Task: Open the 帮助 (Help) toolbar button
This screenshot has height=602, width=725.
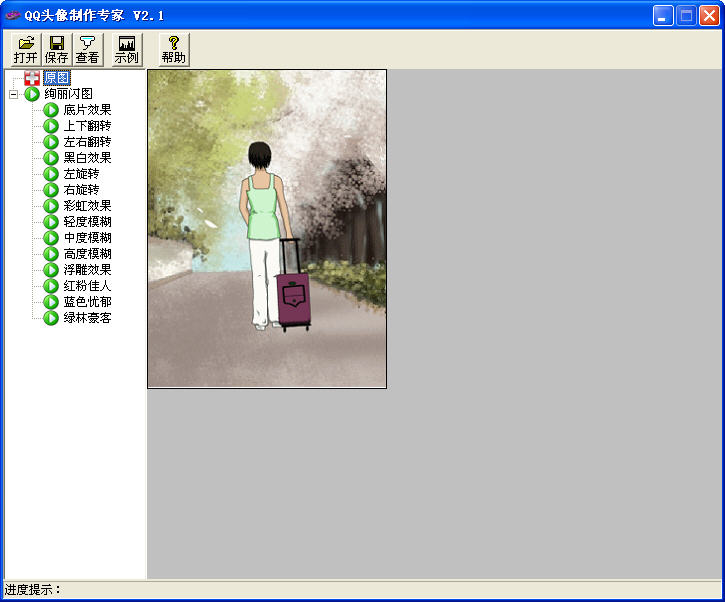Action: click(174, 49)
